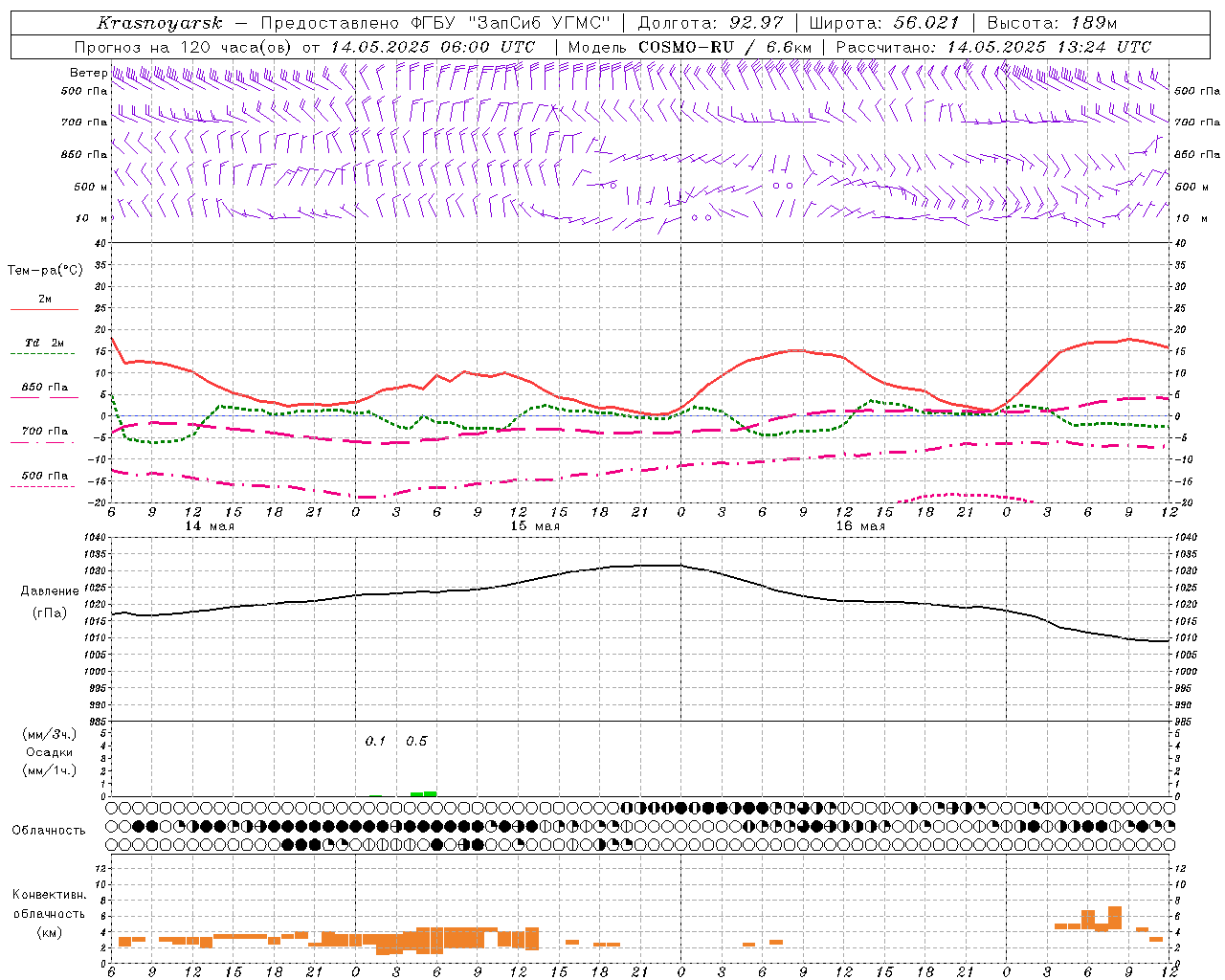1225x980 pixels.
Task: Select the Долгота: 92.97 header value
Action: click(x=709, y=23)
